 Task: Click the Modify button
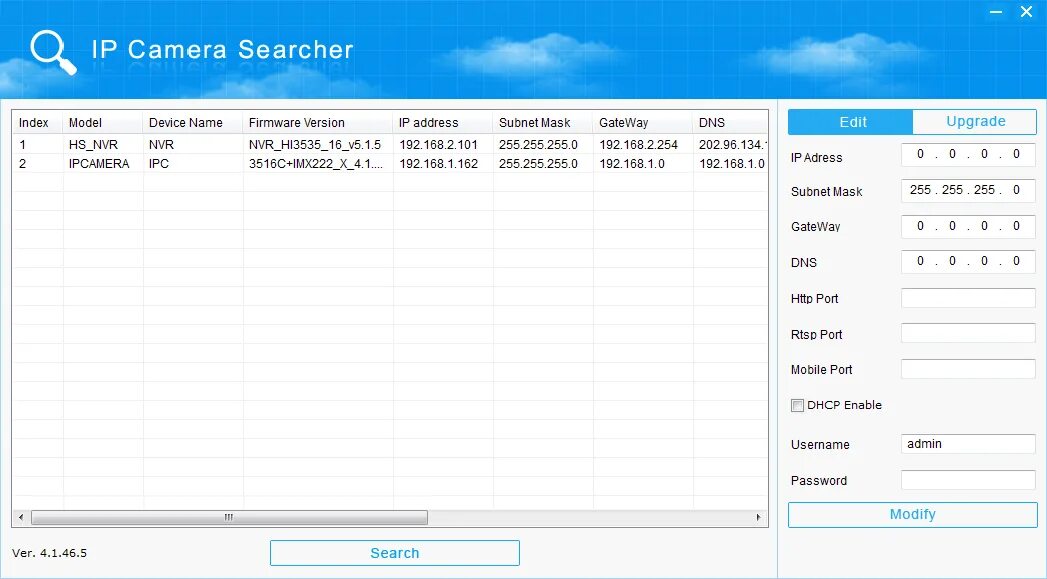912,514
